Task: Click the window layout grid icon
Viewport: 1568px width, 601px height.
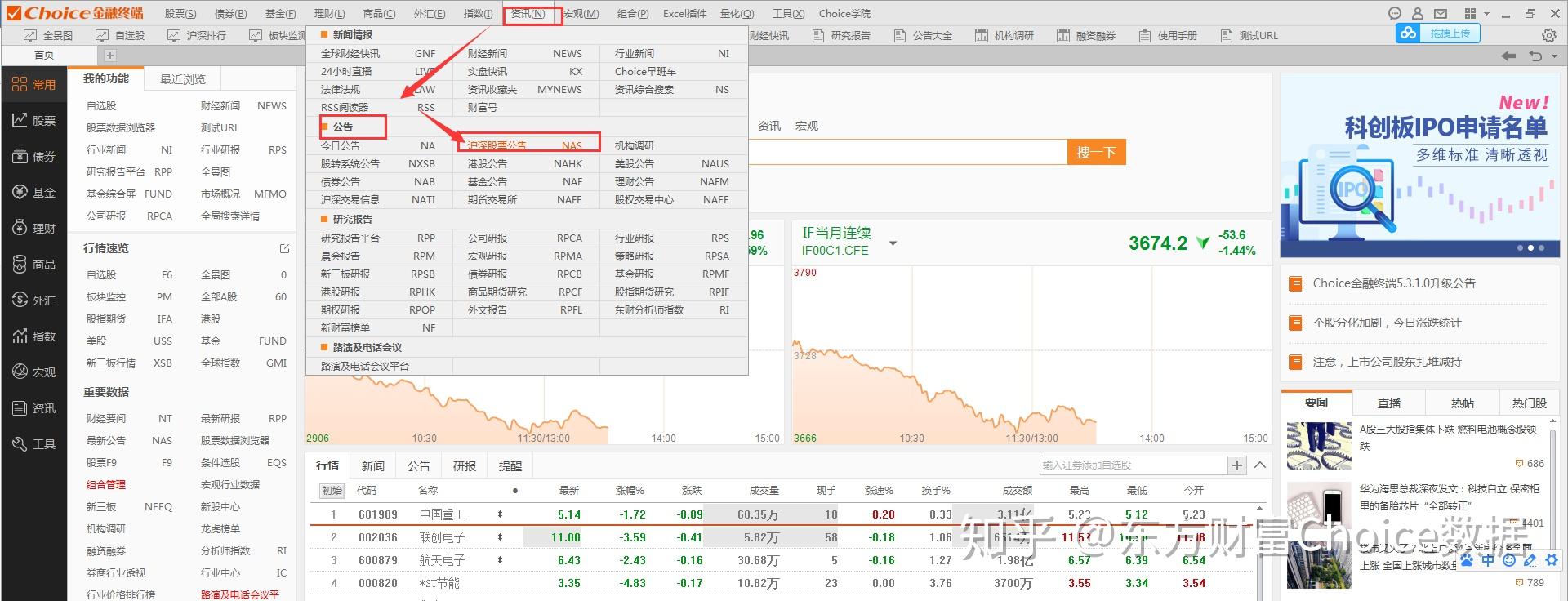Action: [x=1470, y=13]
